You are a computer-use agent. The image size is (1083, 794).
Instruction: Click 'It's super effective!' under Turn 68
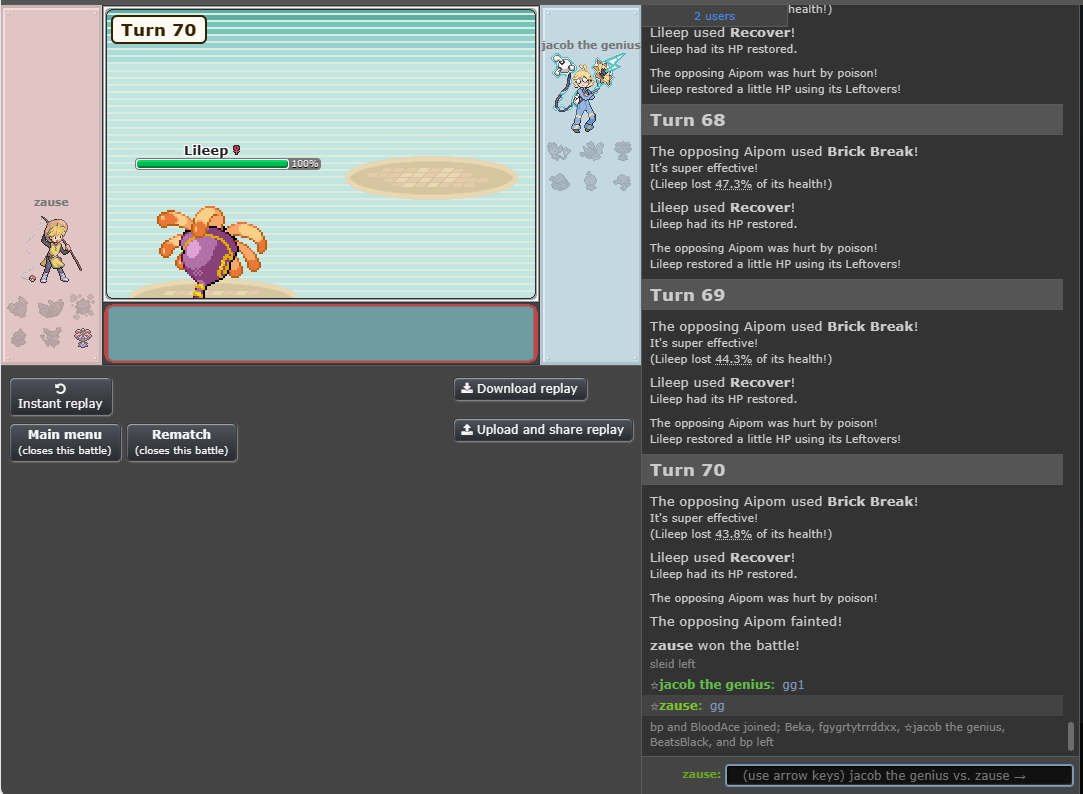click(x=704, y=168)
